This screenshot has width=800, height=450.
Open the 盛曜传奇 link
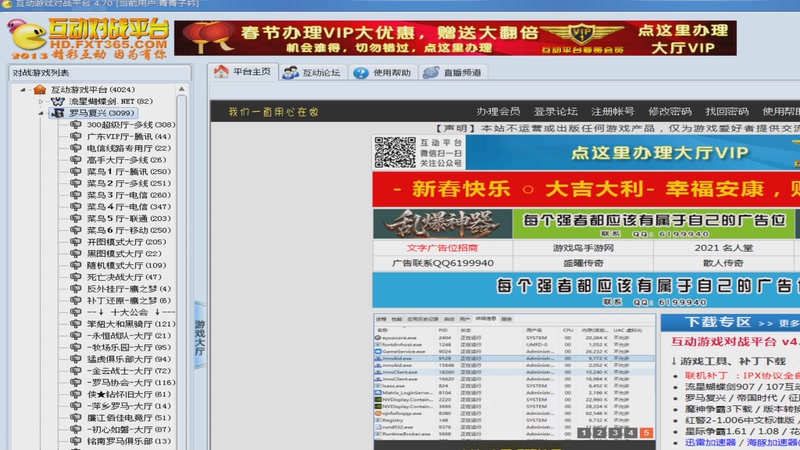[583, 263]
